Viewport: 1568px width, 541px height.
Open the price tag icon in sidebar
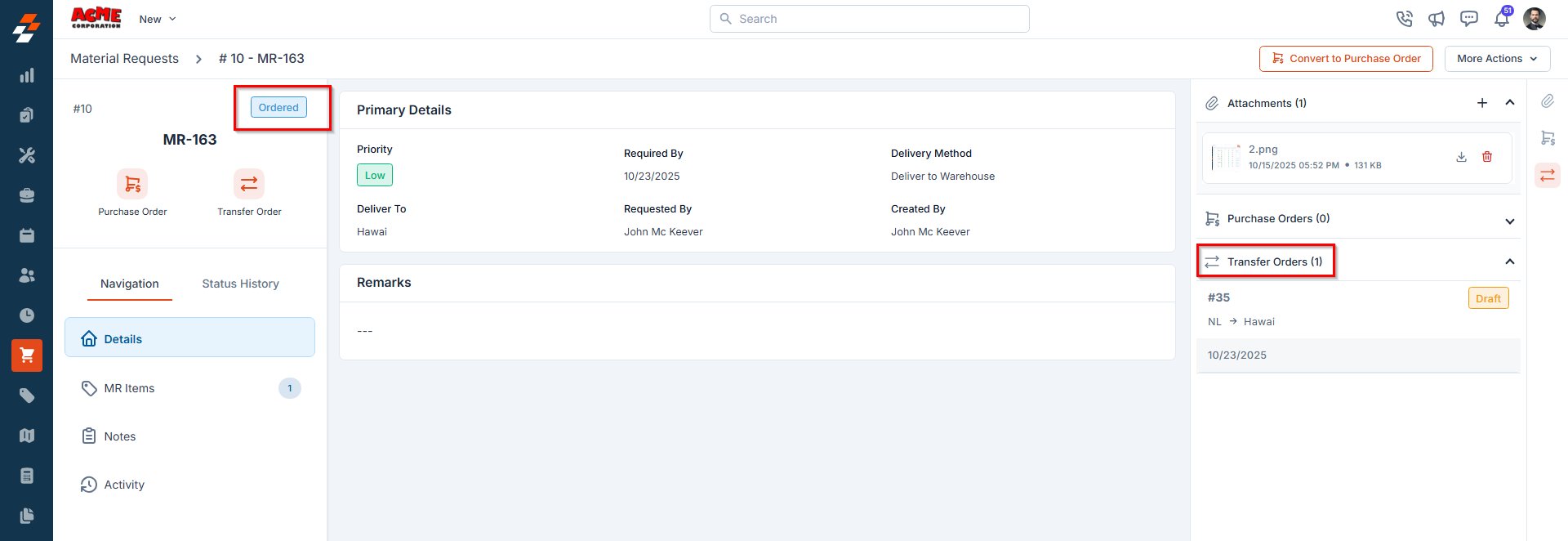pyautogui.click(x=27, y=396)
